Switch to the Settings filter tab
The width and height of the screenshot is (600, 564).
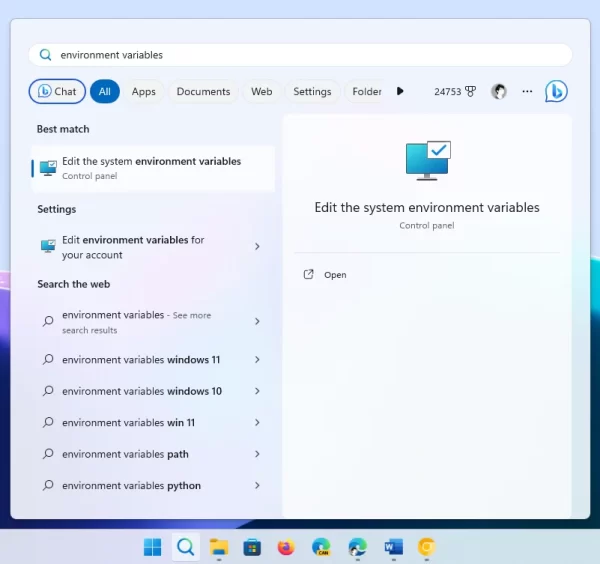click(x=312, y=91)
